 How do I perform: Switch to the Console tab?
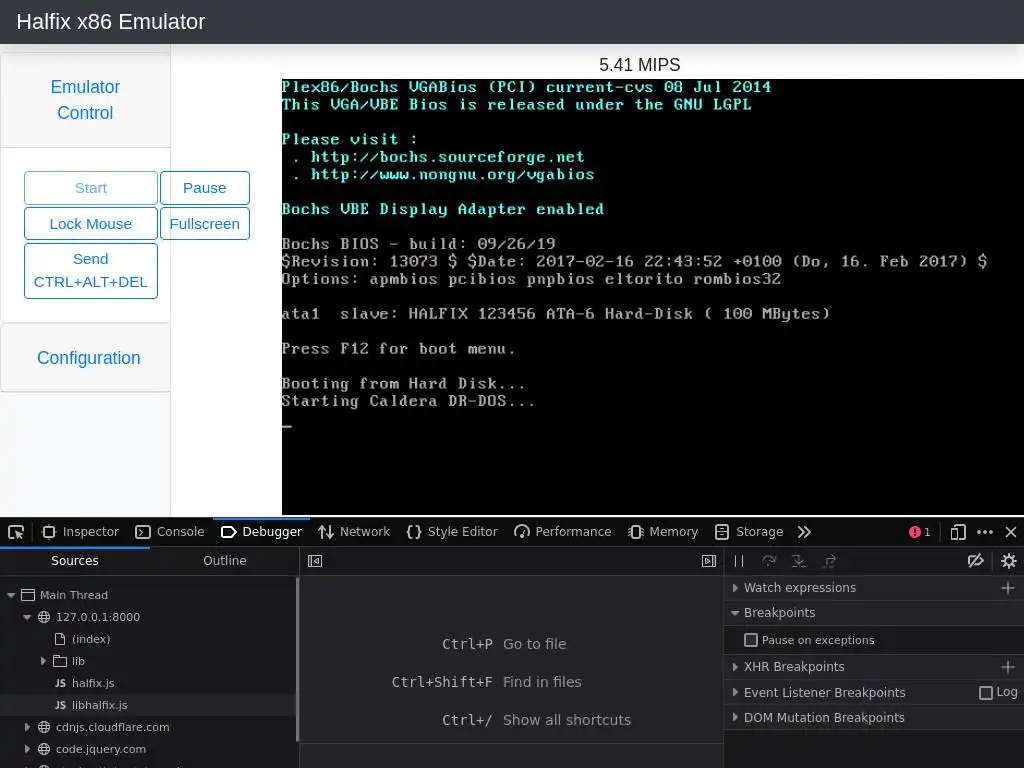pyautogui.click(x=170, y=532)
